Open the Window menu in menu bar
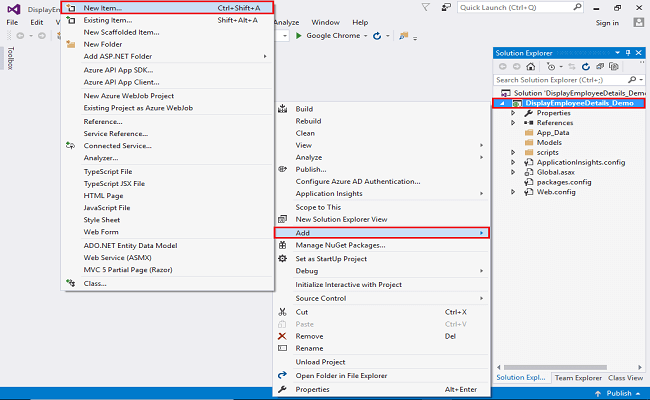The height and width of the screenshot is (400, 650). (325, 22)
